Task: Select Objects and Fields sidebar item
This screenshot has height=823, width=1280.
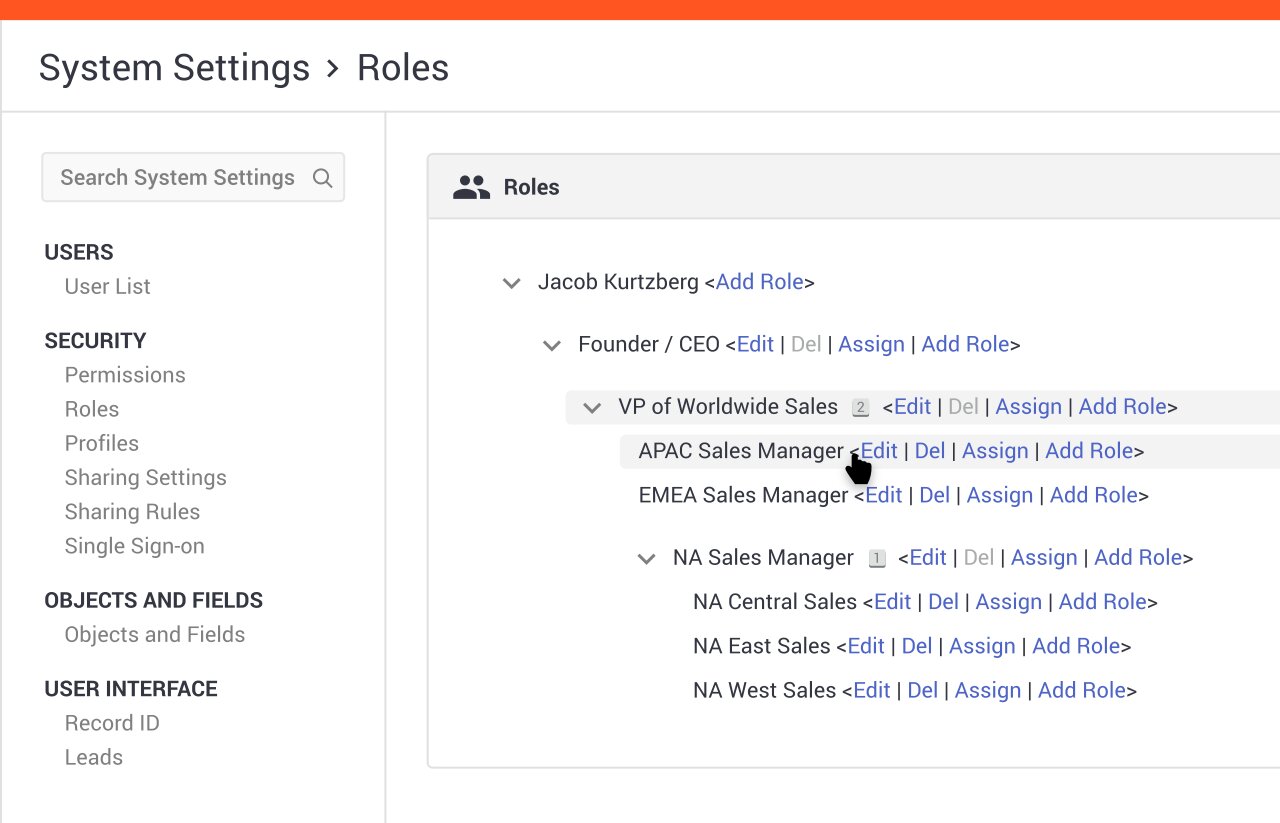Action: click(x=154, y=634)
